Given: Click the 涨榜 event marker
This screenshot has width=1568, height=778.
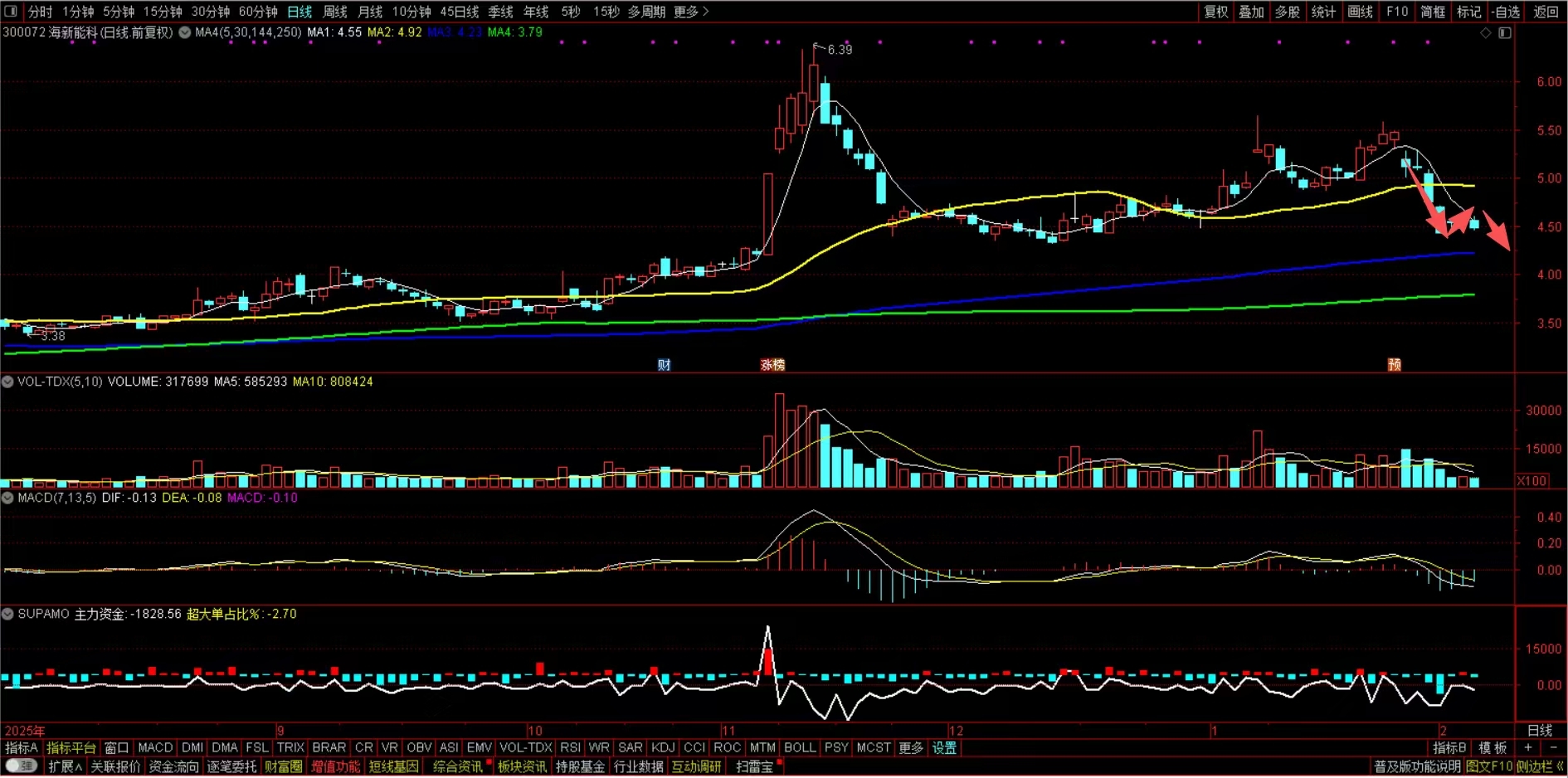Looking at the screenshot, I should click(x=772, y=365).
